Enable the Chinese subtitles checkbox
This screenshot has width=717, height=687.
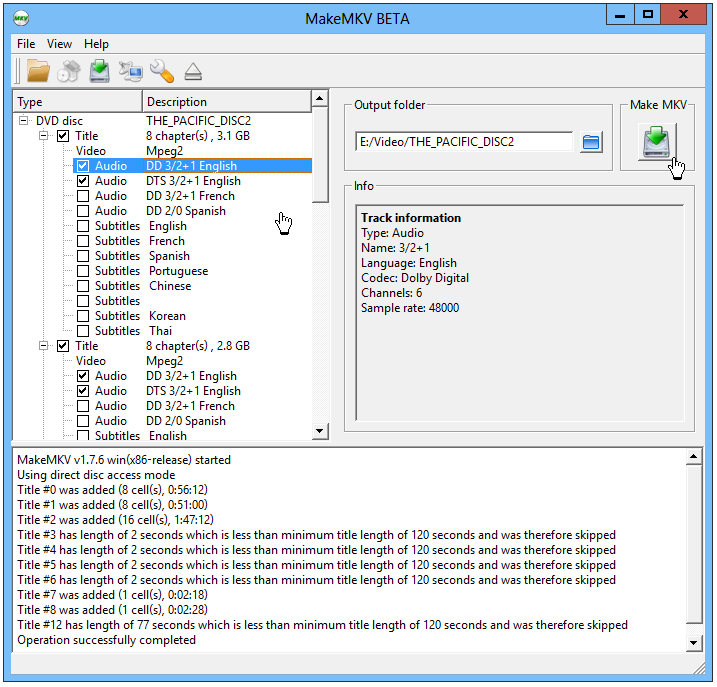tap(83, 286)
